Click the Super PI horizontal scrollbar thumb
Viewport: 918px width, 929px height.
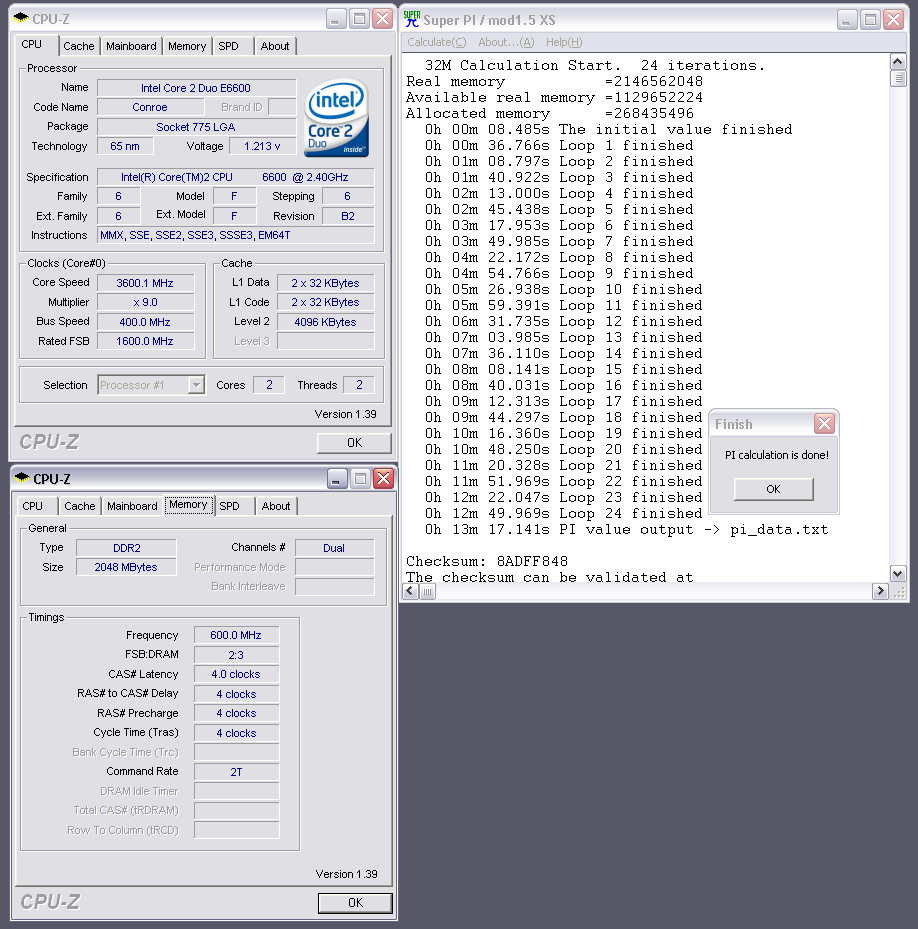(427, 591)
